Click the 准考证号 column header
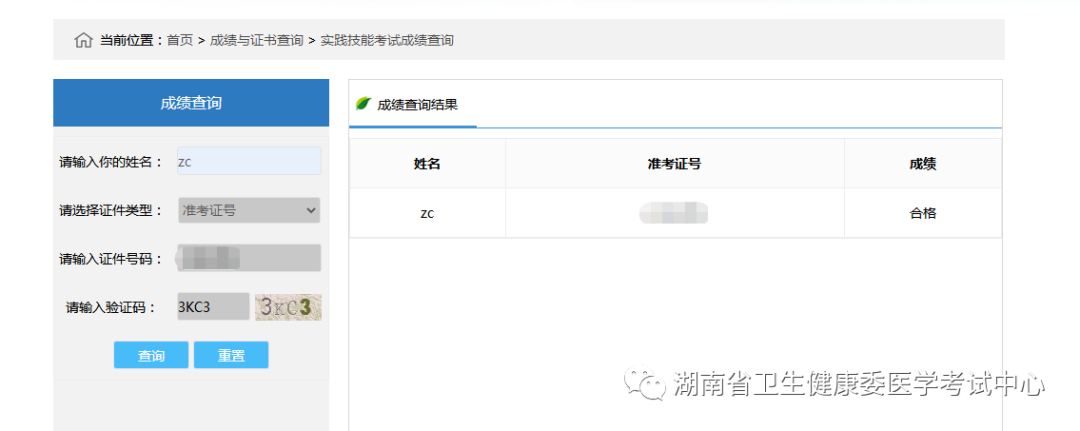 (674, 164)
